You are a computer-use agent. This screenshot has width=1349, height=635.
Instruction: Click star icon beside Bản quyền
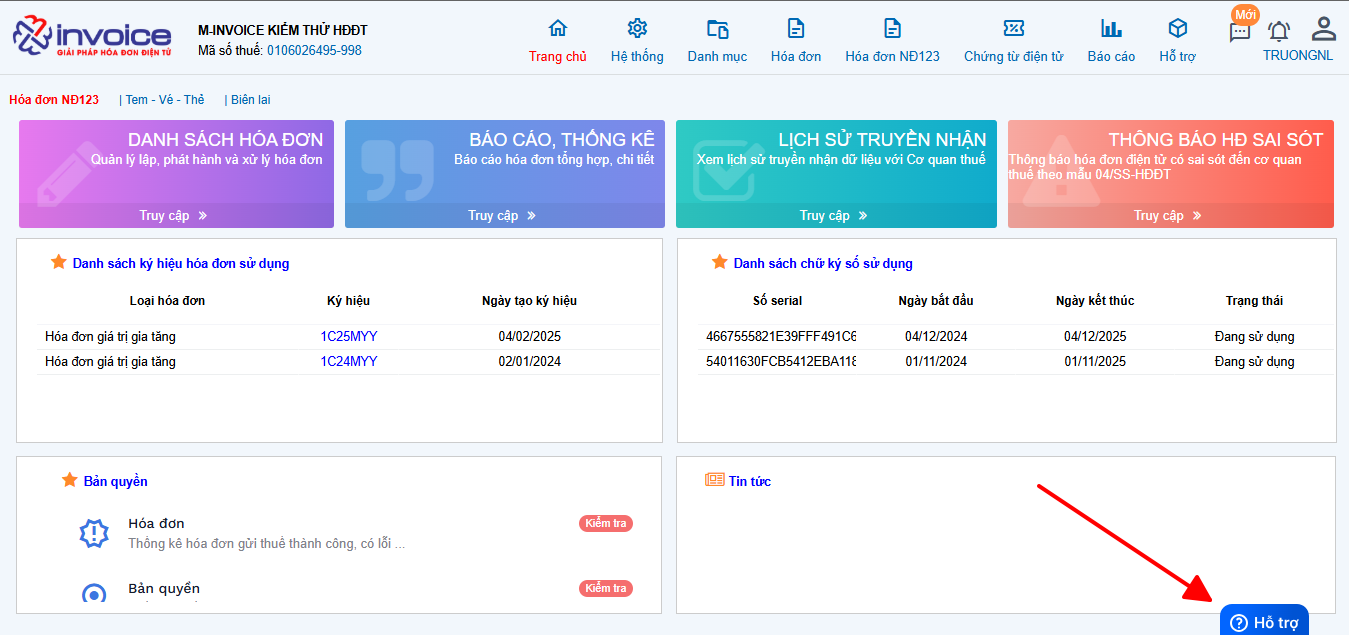point(70,480)
